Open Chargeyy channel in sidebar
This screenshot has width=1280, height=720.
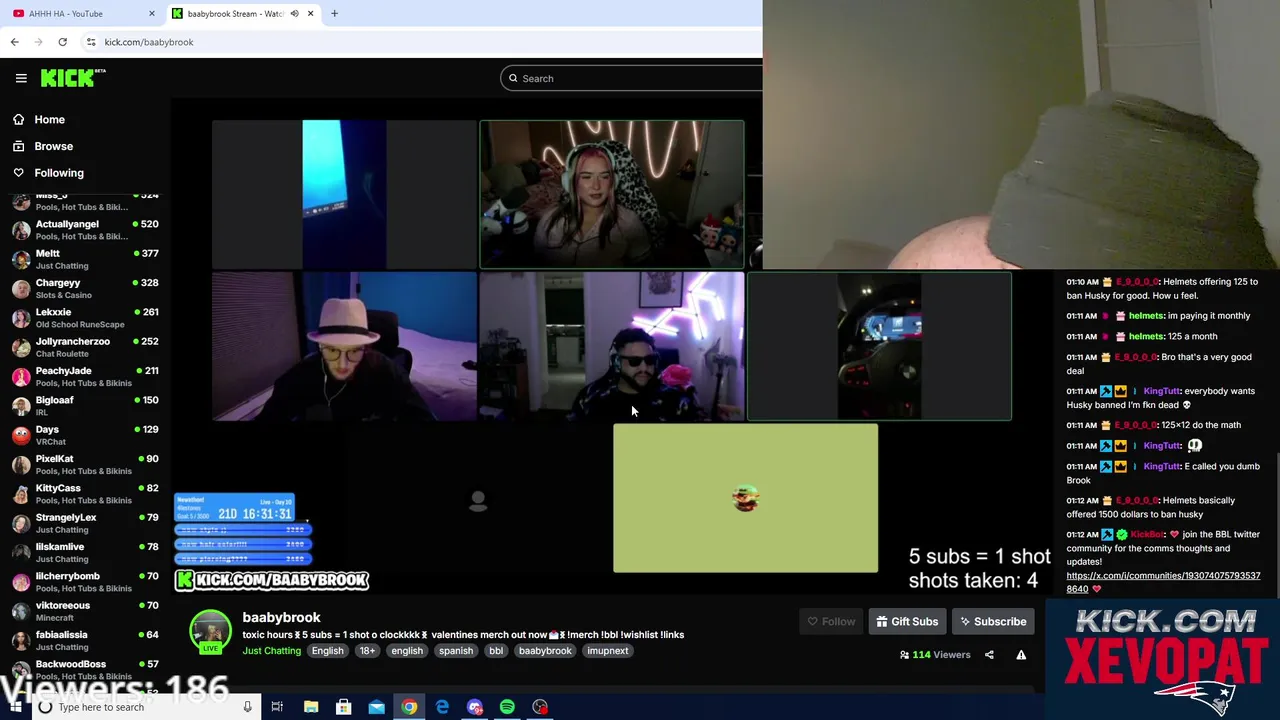pyautogui.click(x=85, y=288)
